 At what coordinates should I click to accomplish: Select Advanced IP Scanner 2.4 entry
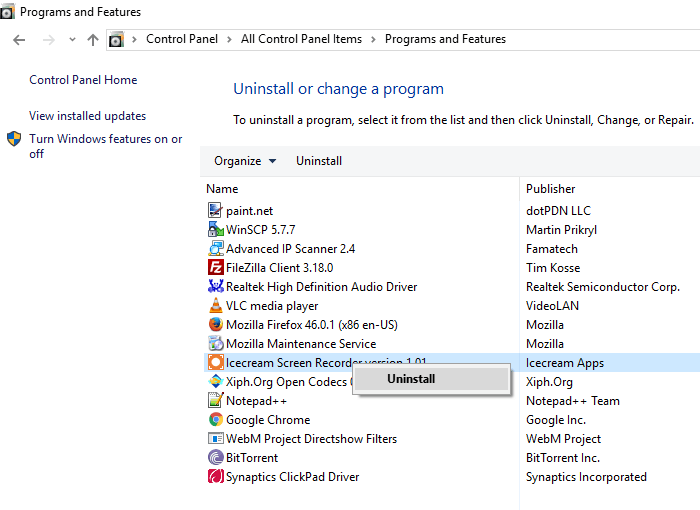[x=290, y=249]
